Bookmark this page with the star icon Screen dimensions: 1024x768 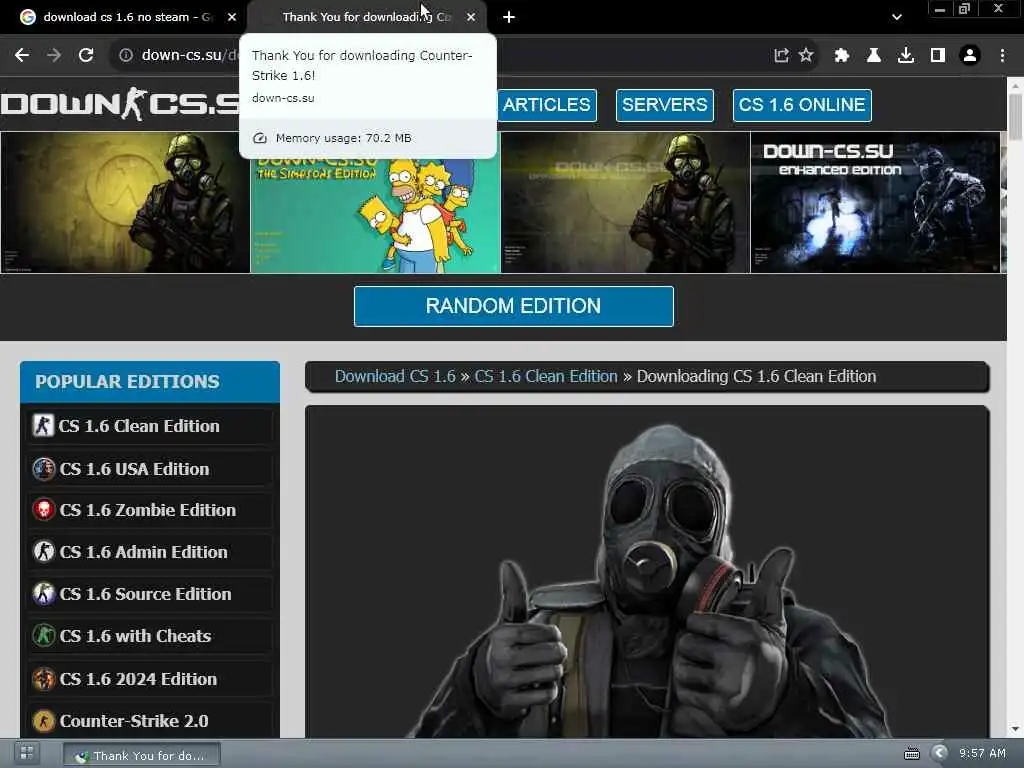click(x=806, y=56)
